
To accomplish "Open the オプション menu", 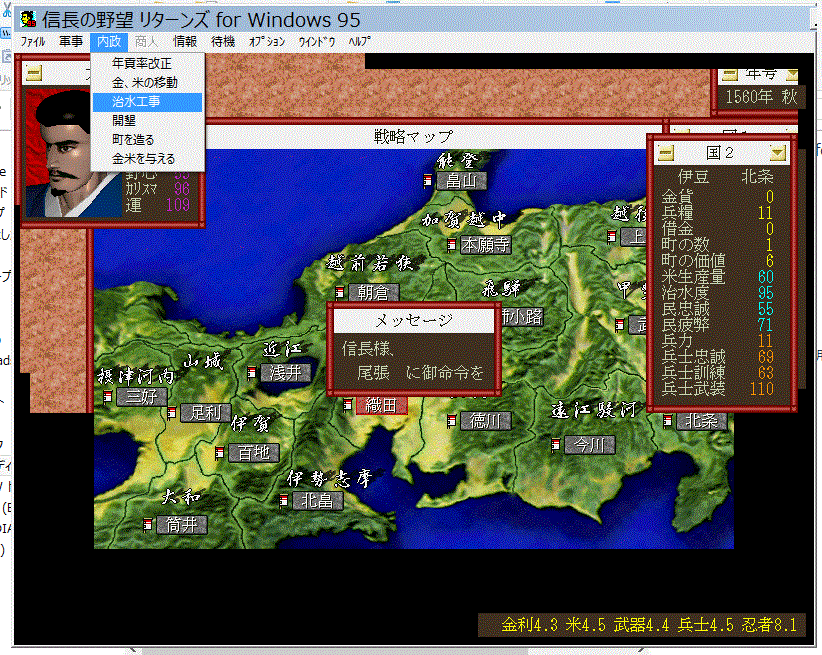I will click(267, 42).
